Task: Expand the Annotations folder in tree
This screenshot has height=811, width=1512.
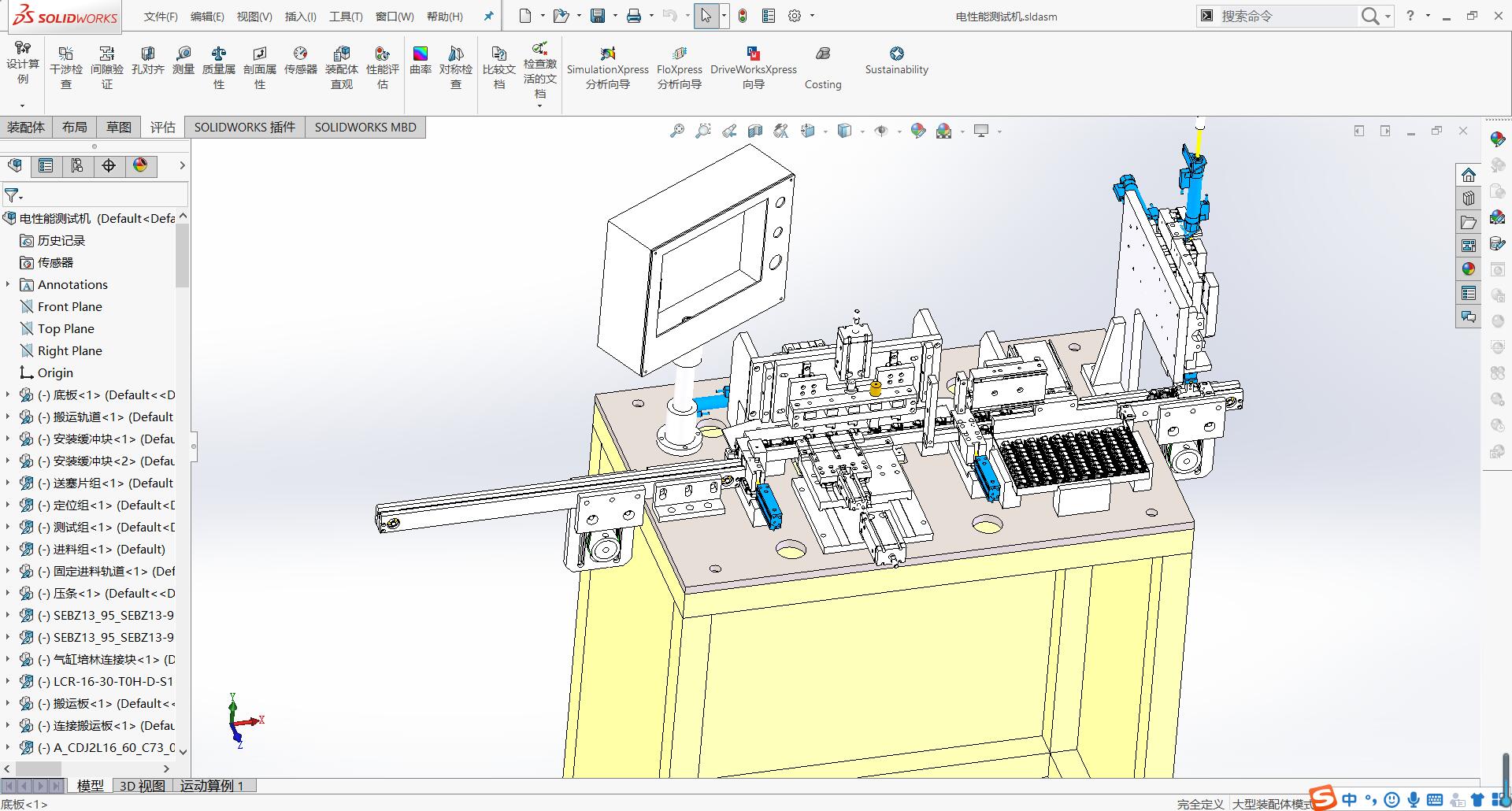Action: (8, 285)
